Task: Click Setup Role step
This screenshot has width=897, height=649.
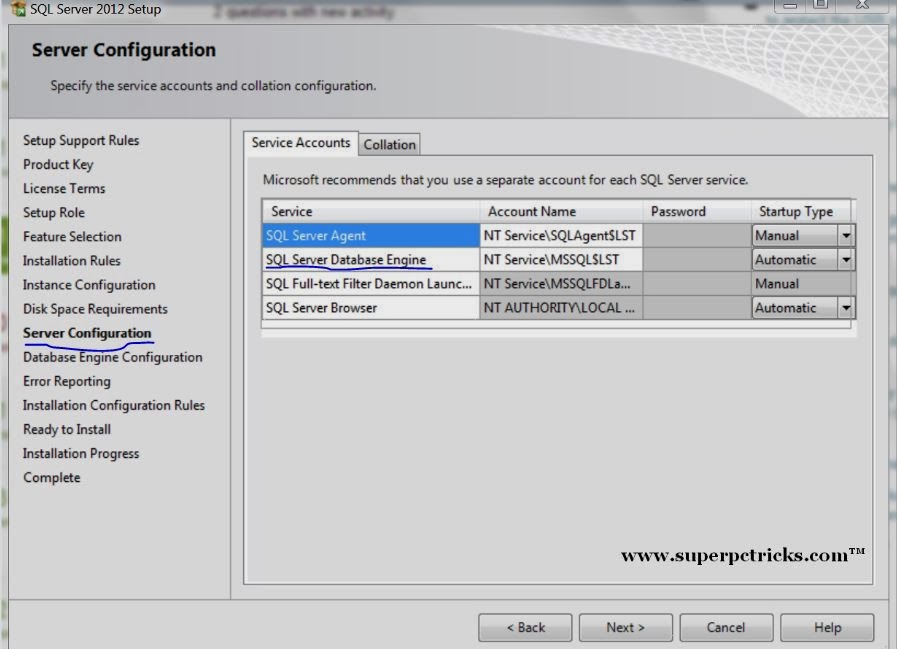Action: point(54,212)
